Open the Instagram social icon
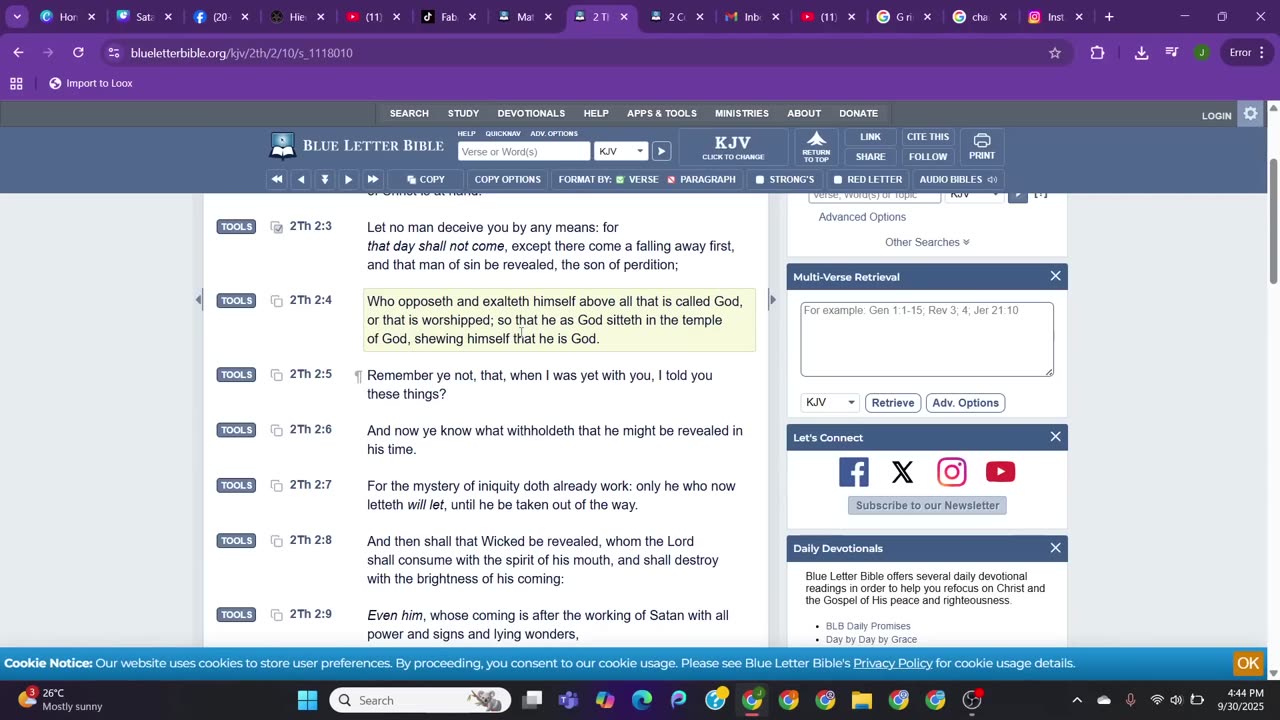 (951, 472)
